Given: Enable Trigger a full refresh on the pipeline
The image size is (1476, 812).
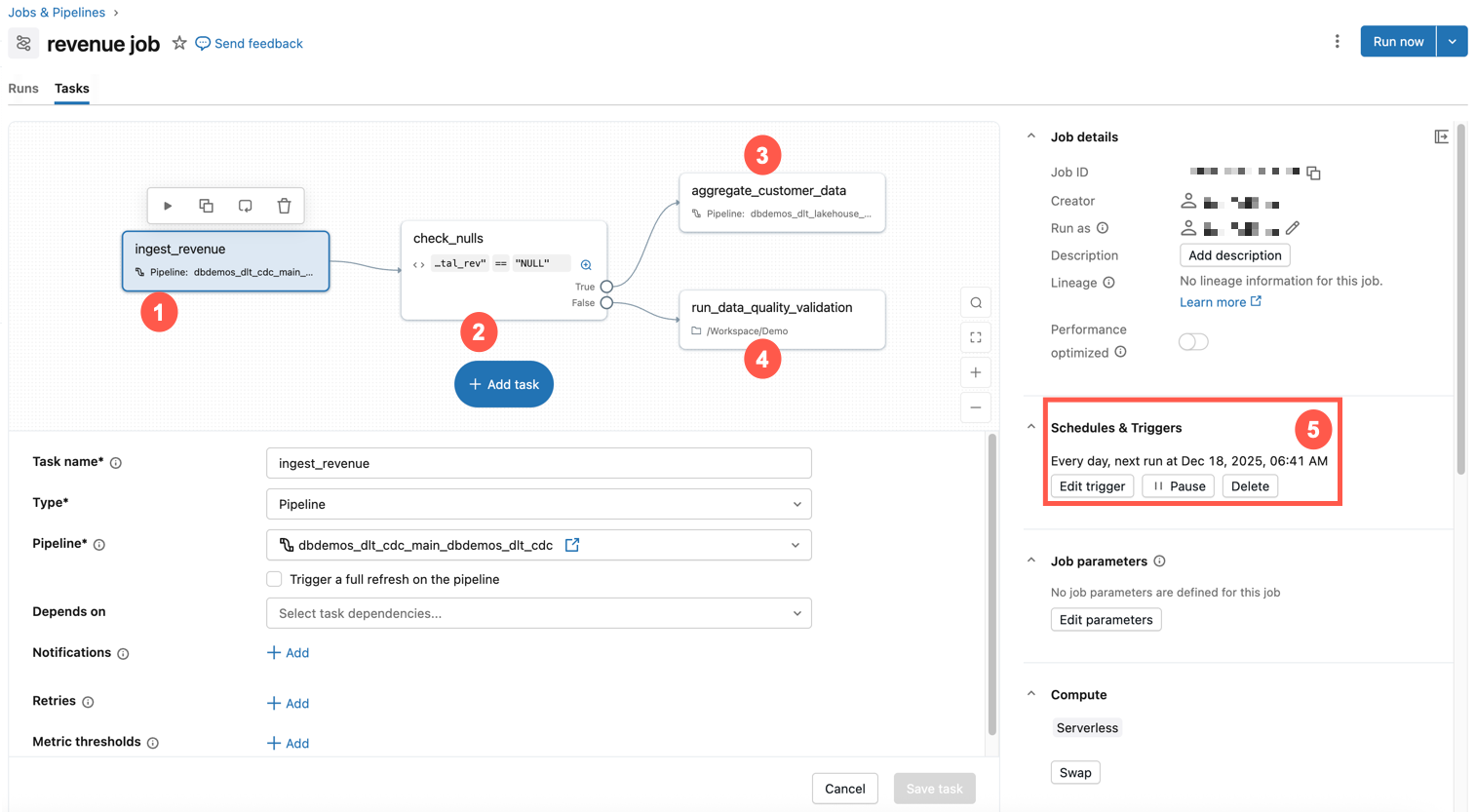Looking at the screenshot, I should pyautogui.click(x=274, y=578).
